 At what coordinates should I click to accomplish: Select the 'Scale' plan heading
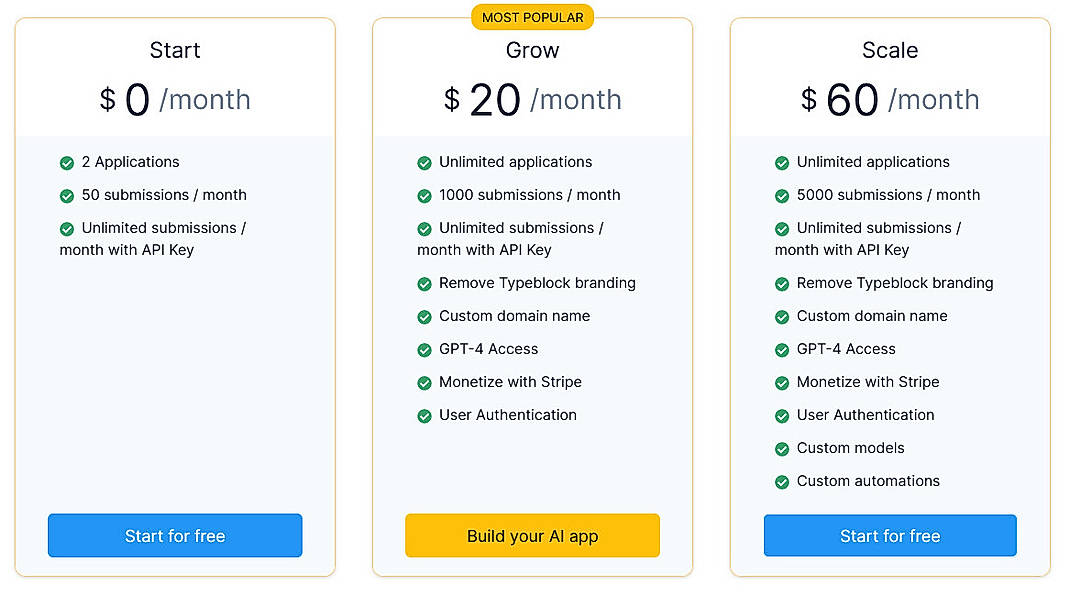click(890, 50)
